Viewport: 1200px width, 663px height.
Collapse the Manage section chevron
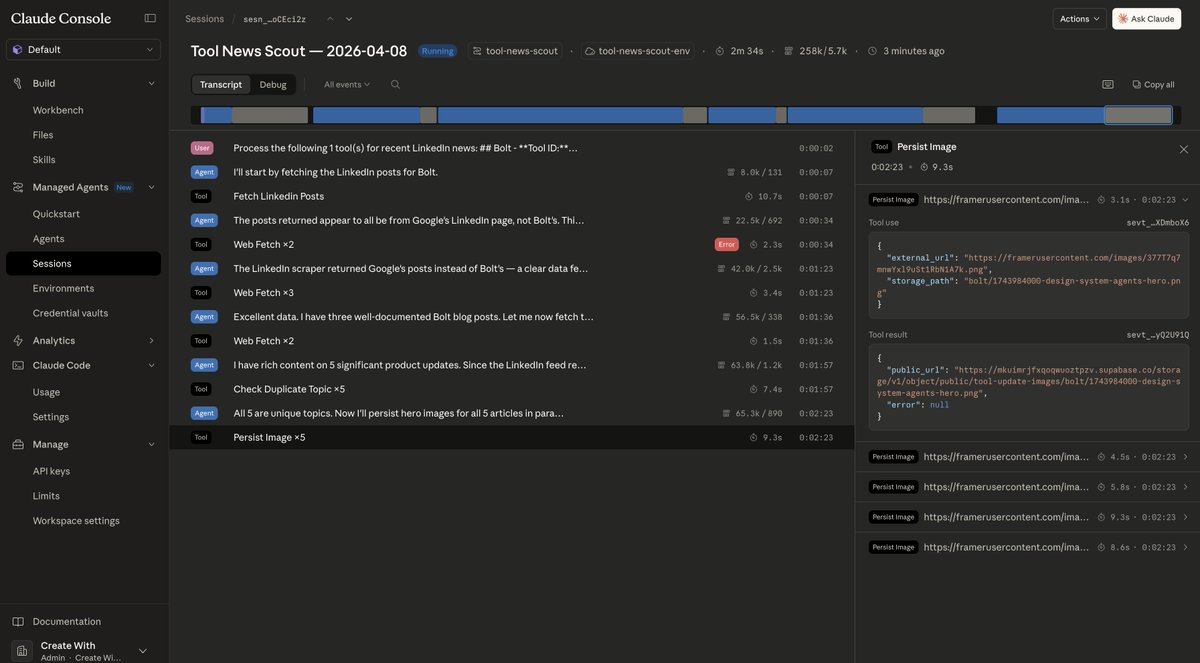click(151, 444)
